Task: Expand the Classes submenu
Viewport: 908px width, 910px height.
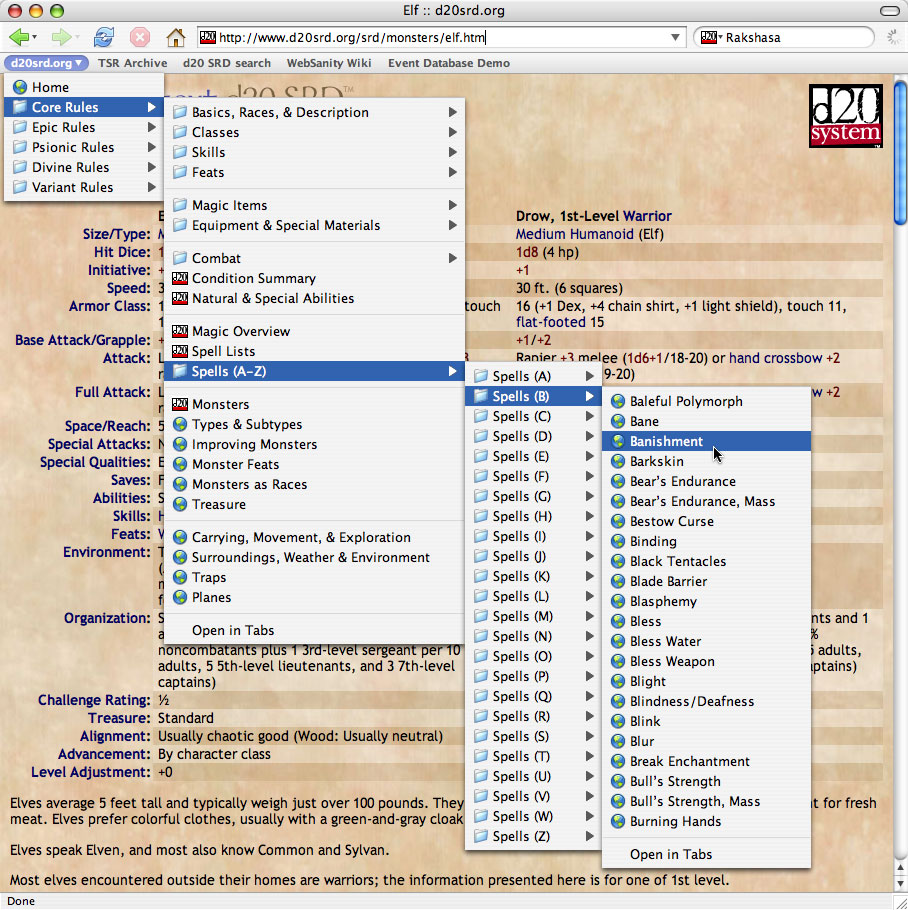Action: 316,132
